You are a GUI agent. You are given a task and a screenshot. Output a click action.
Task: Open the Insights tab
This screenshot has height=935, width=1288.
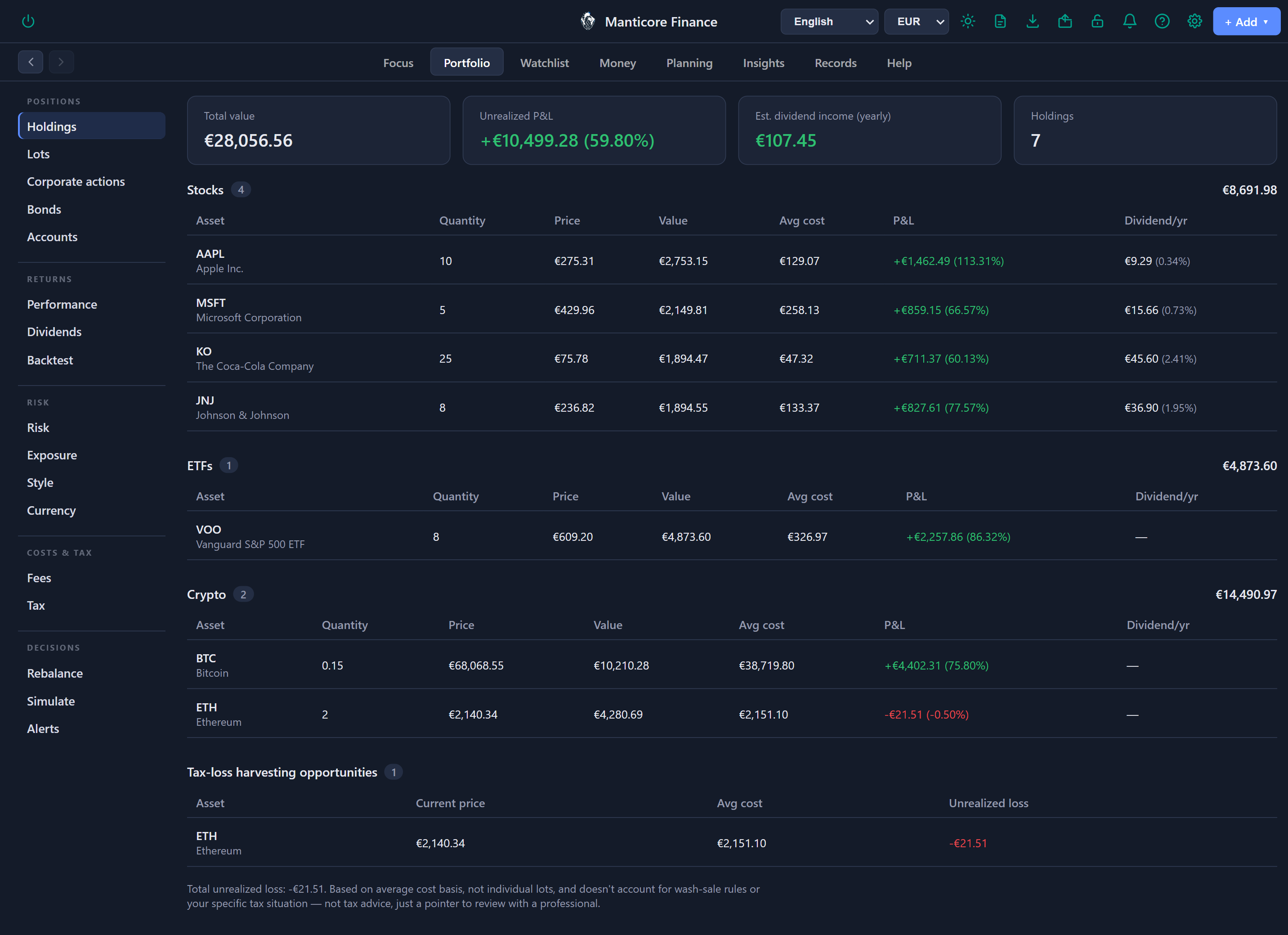763,63
